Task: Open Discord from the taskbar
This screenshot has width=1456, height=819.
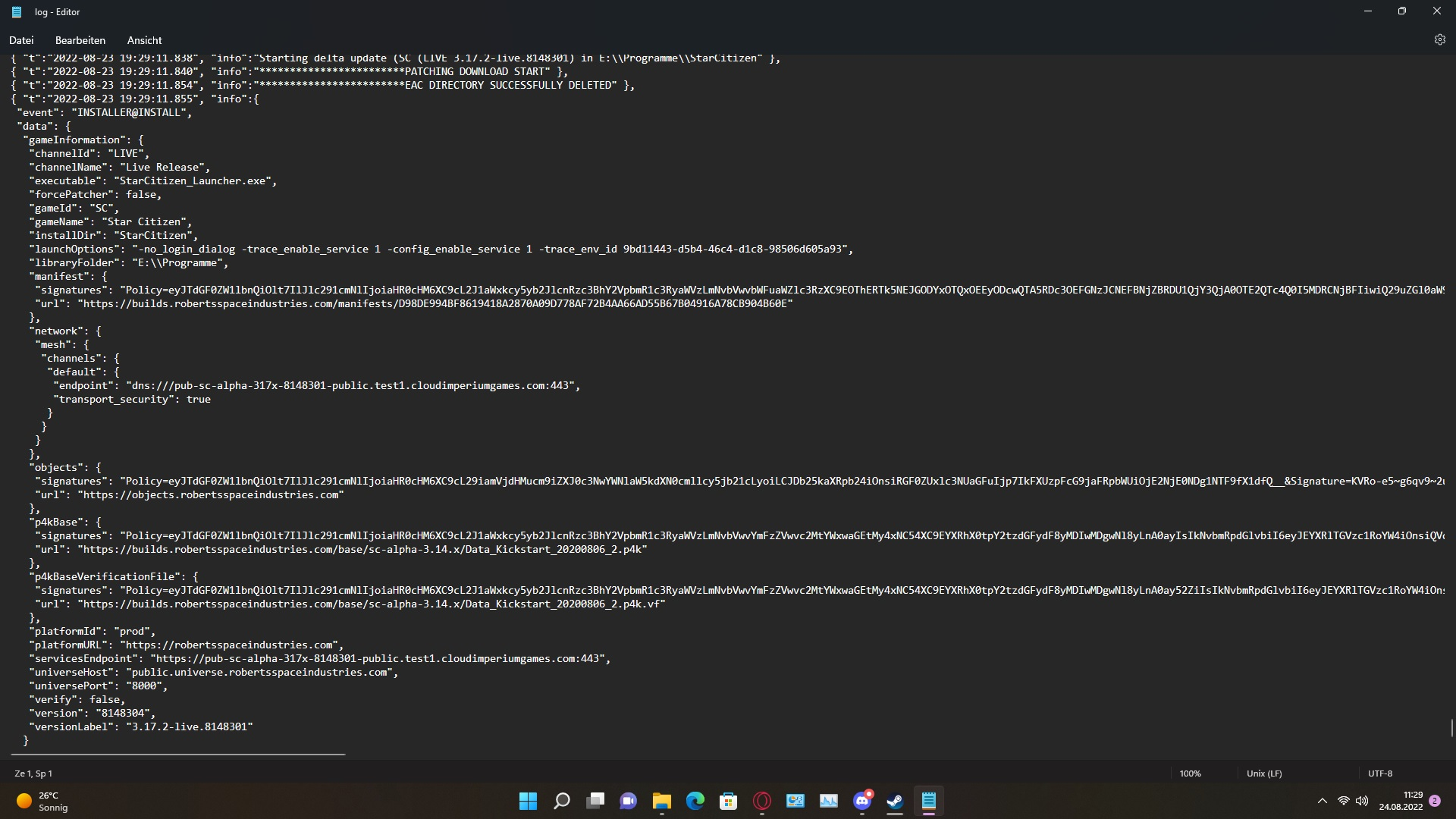Action: (862, 801)
